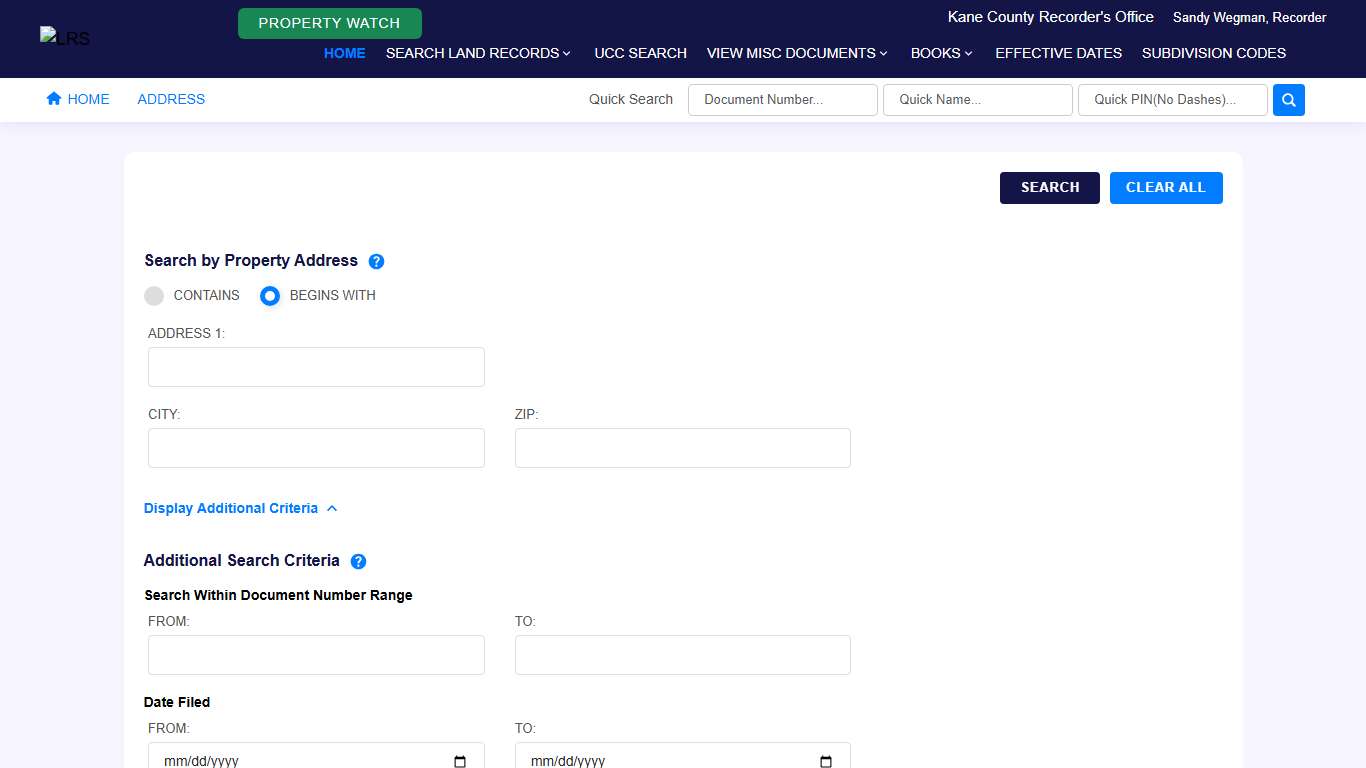1366x768 pixels.
Task: Click the help icon beside Search by Property Address
Action: coord(376,261)
